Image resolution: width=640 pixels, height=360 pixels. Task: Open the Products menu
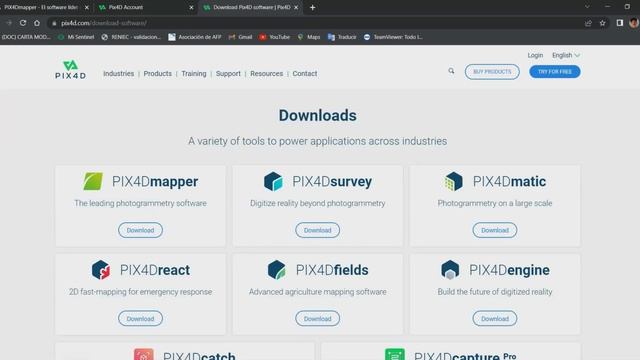pyautogui.click(x=158, y=73)
